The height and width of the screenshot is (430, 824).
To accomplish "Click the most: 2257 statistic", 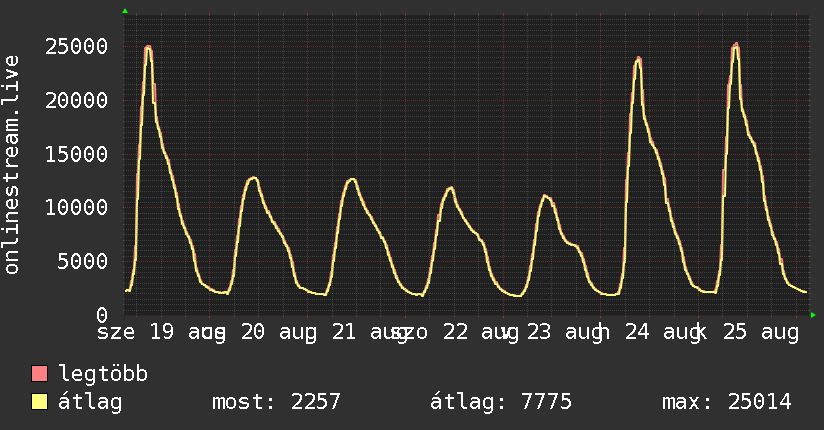I will (276, 402).
